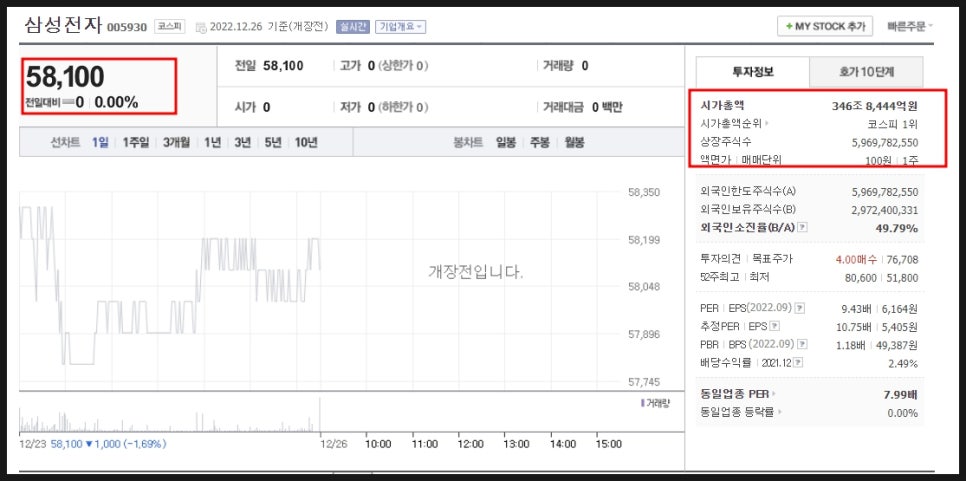Image resolution: width=966 pixels, height=481 pixels.
Task: Click help icon next to PBR BPS(2022.09)
Action: pos(803,344)
